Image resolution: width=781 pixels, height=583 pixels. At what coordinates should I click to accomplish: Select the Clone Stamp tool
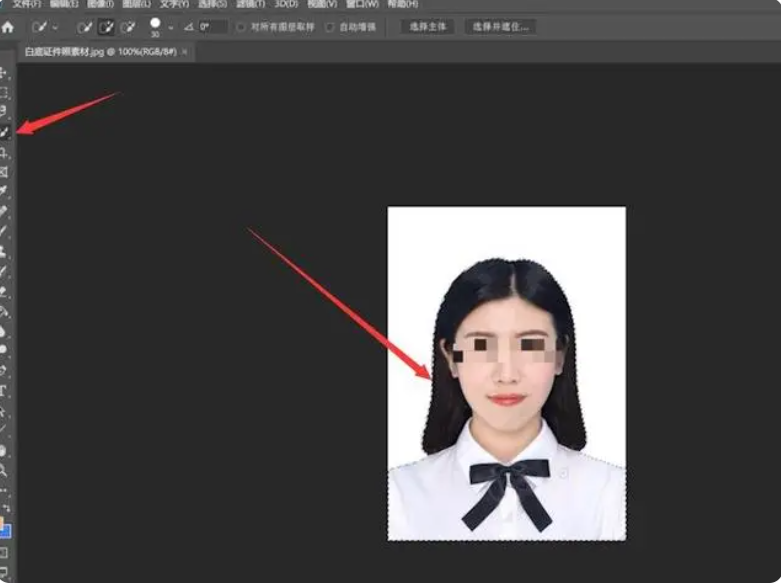click(4, 251)
